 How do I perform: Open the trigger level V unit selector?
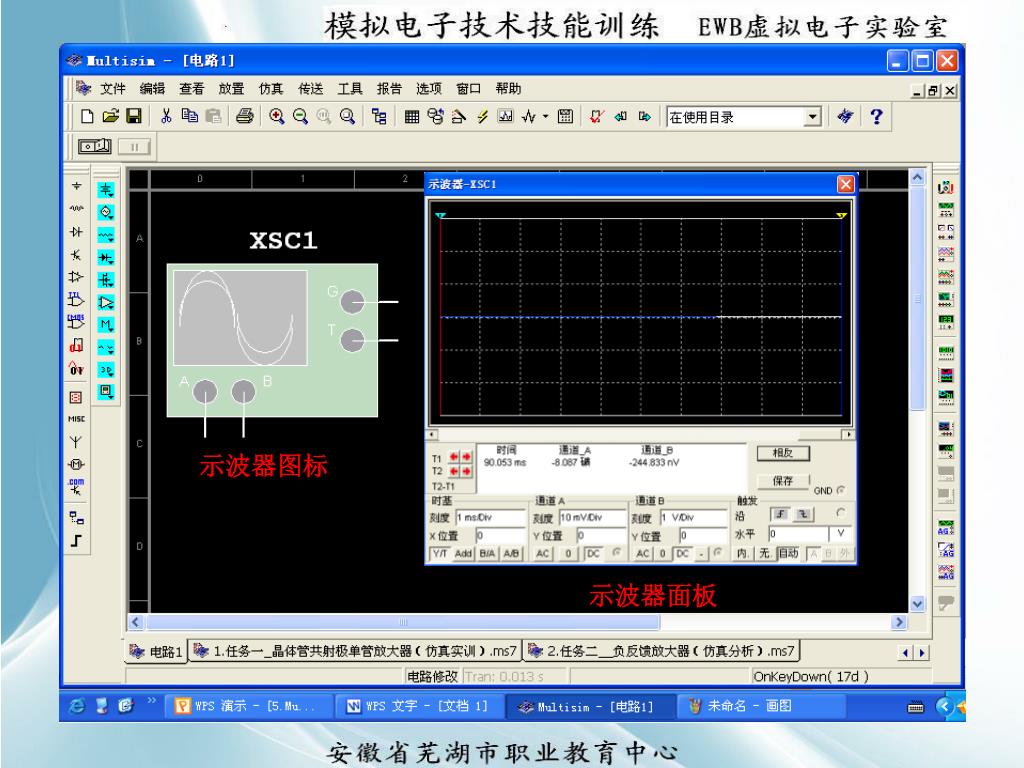point(840,534)
